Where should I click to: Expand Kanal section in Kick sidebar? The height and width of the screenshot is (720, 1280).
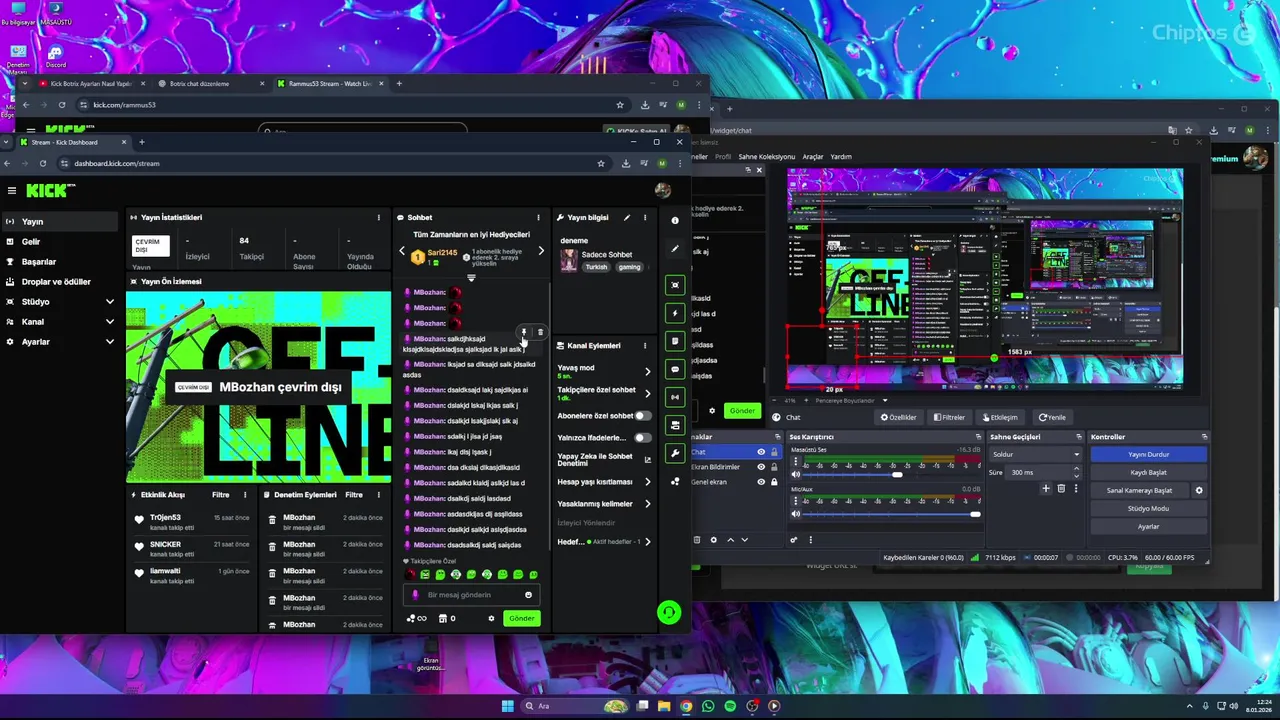tap(109, 321)
